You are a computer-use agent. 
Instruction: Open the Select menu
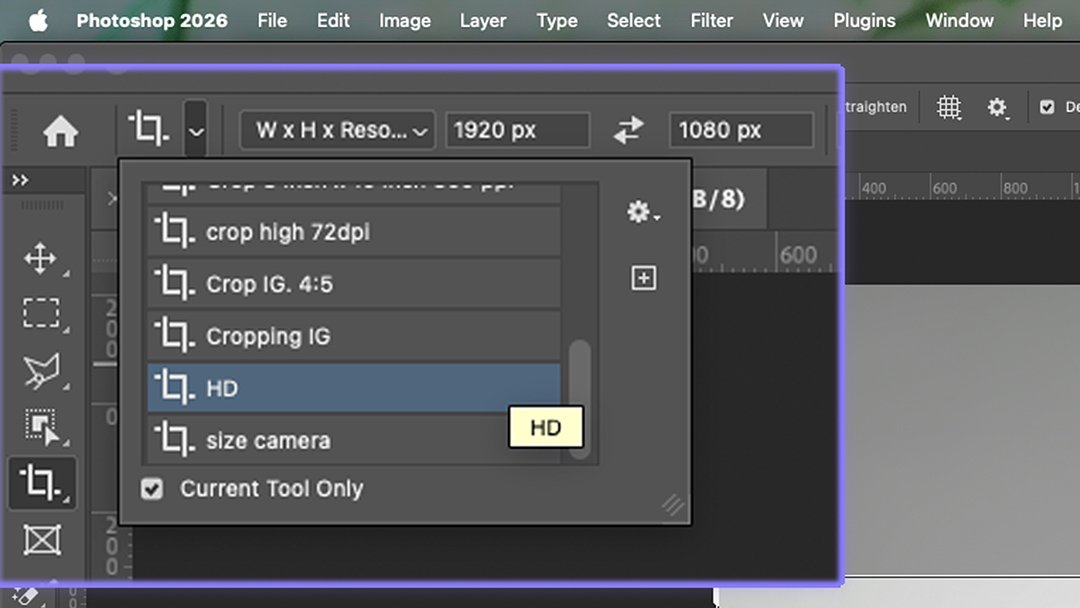[634, 21]
